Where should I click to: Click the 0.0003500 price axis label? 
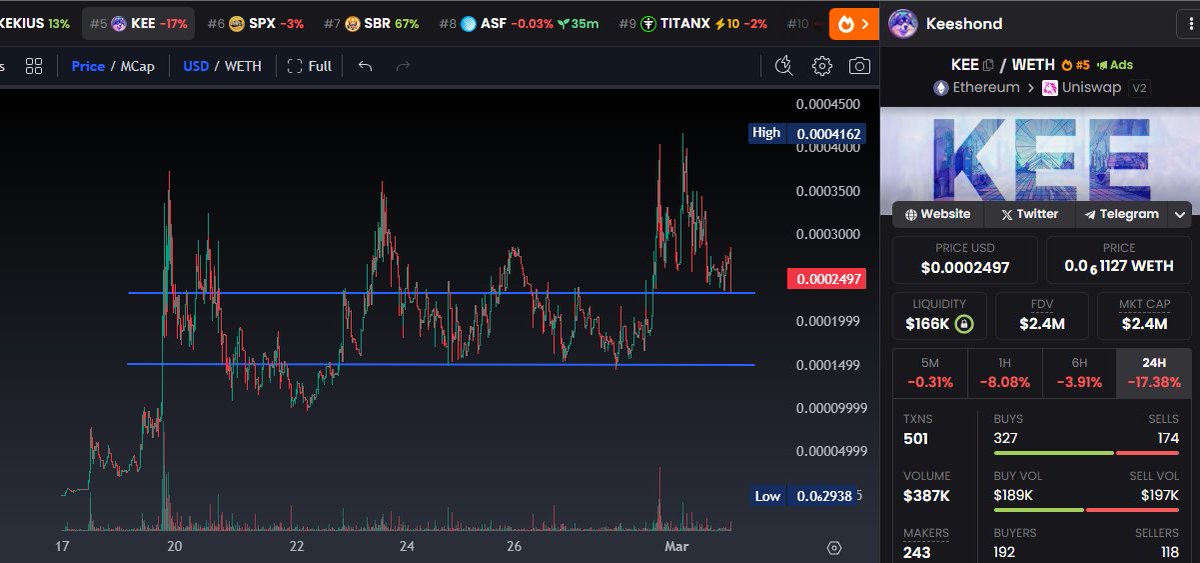(x=828, y=191)
